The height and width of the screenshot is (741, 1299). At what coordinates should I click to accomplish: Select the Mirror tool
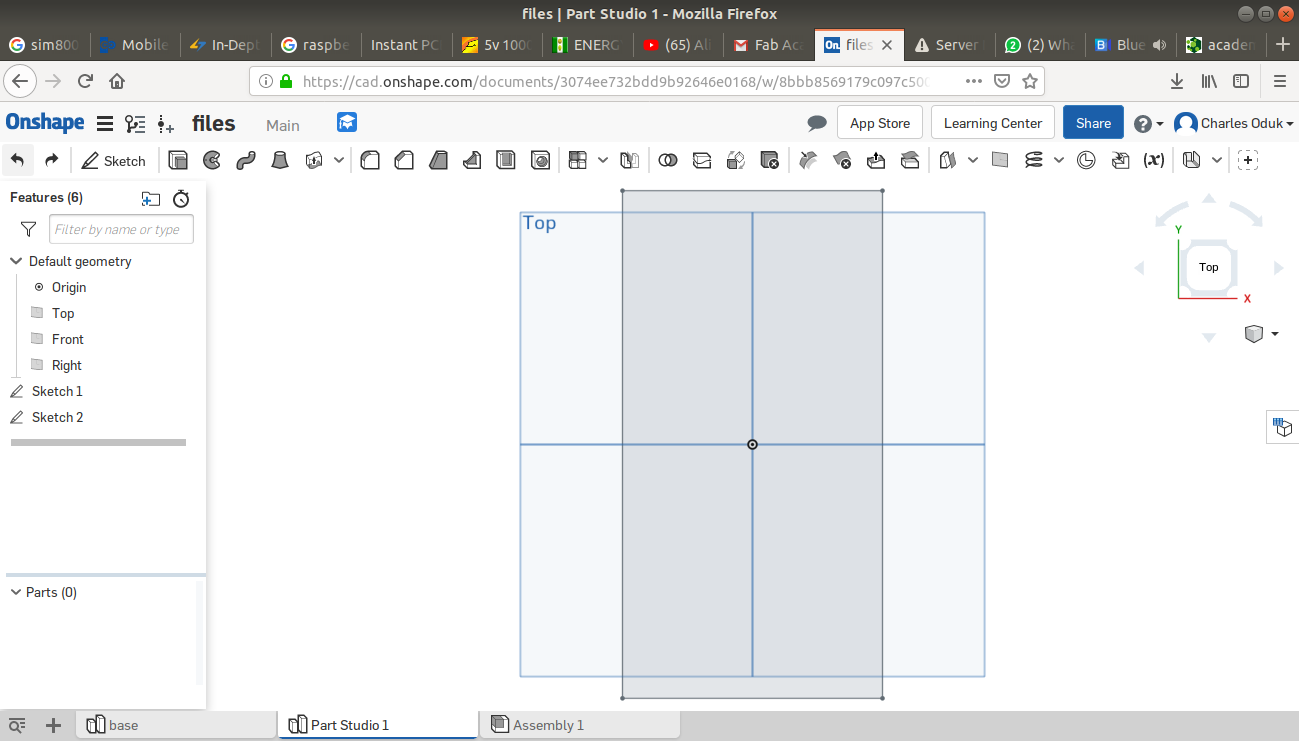(x=629, y=160)
